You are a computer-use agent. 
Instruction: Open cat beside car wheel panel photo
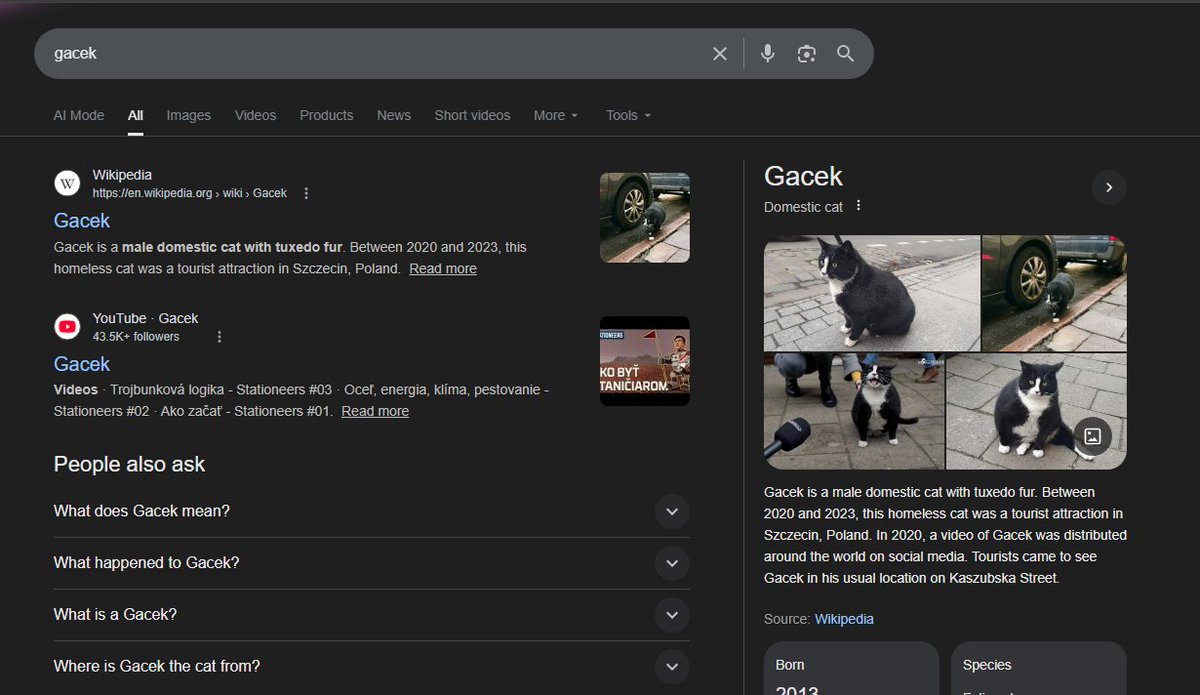[1054, 293]
